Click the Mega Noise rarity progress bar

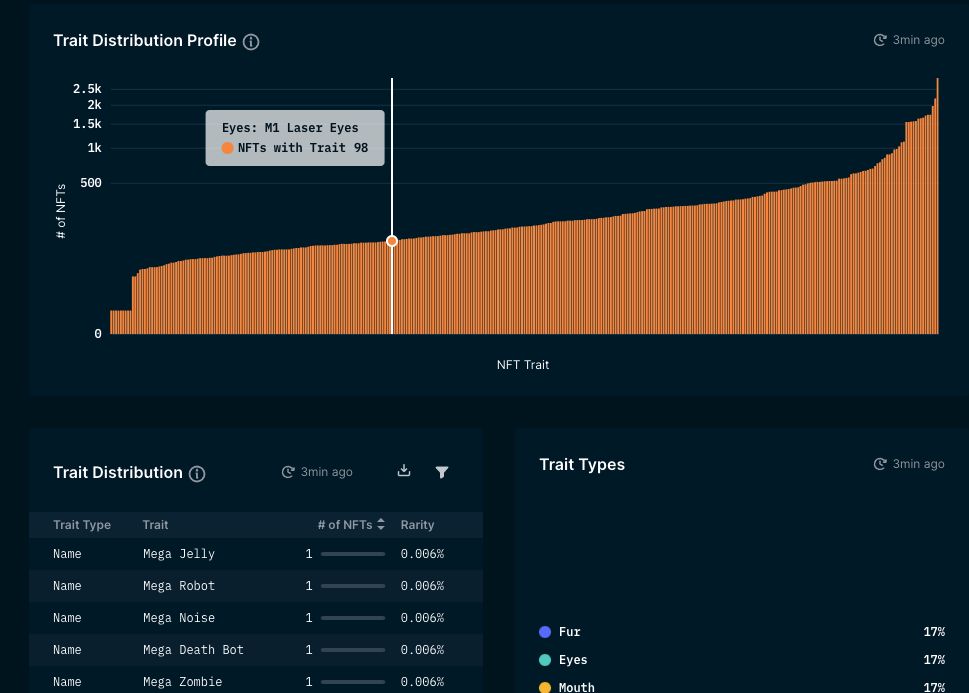[x=353, y=618]
